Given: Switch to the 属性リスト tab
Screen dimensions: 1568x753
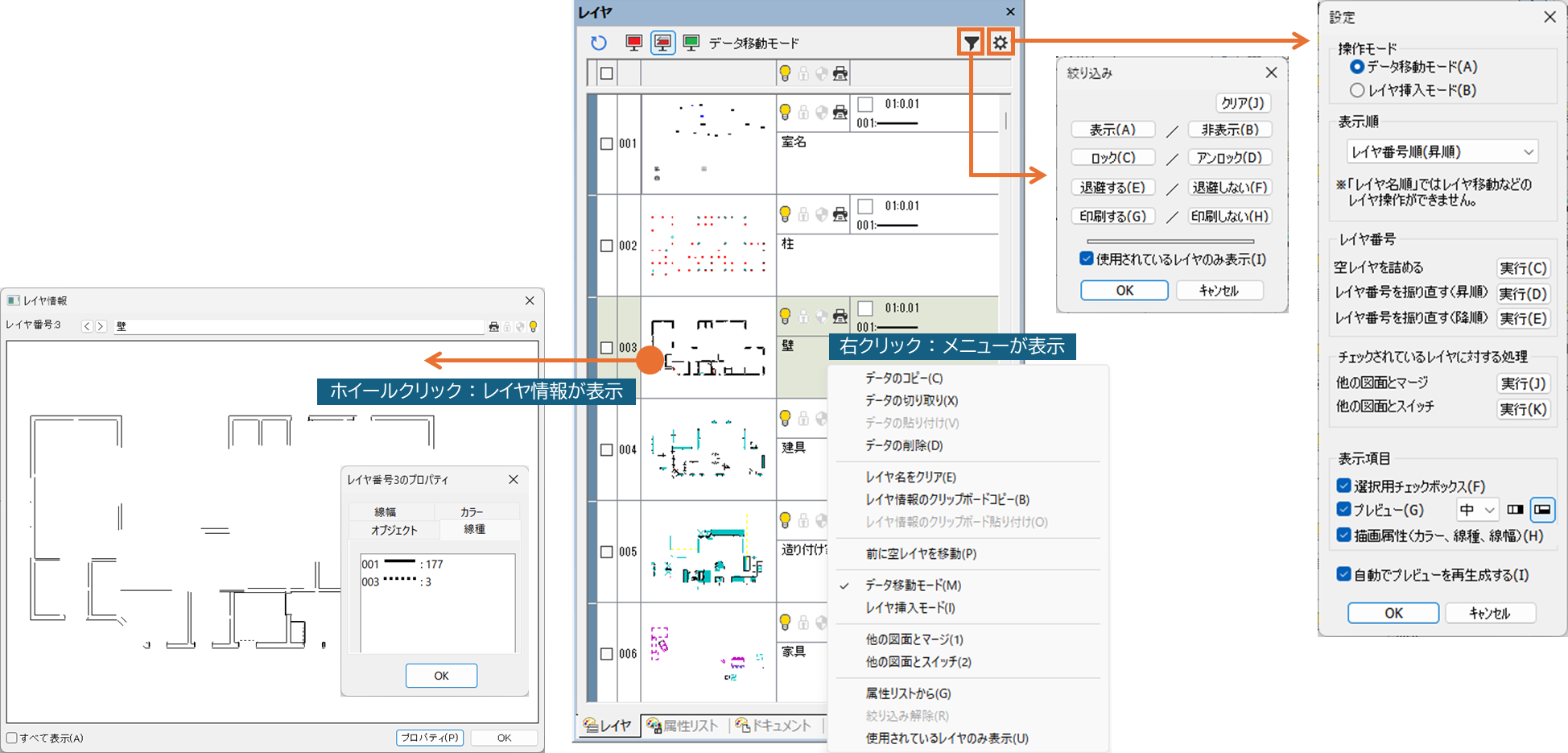Looking at the screenshot, I should pos(683,726).
